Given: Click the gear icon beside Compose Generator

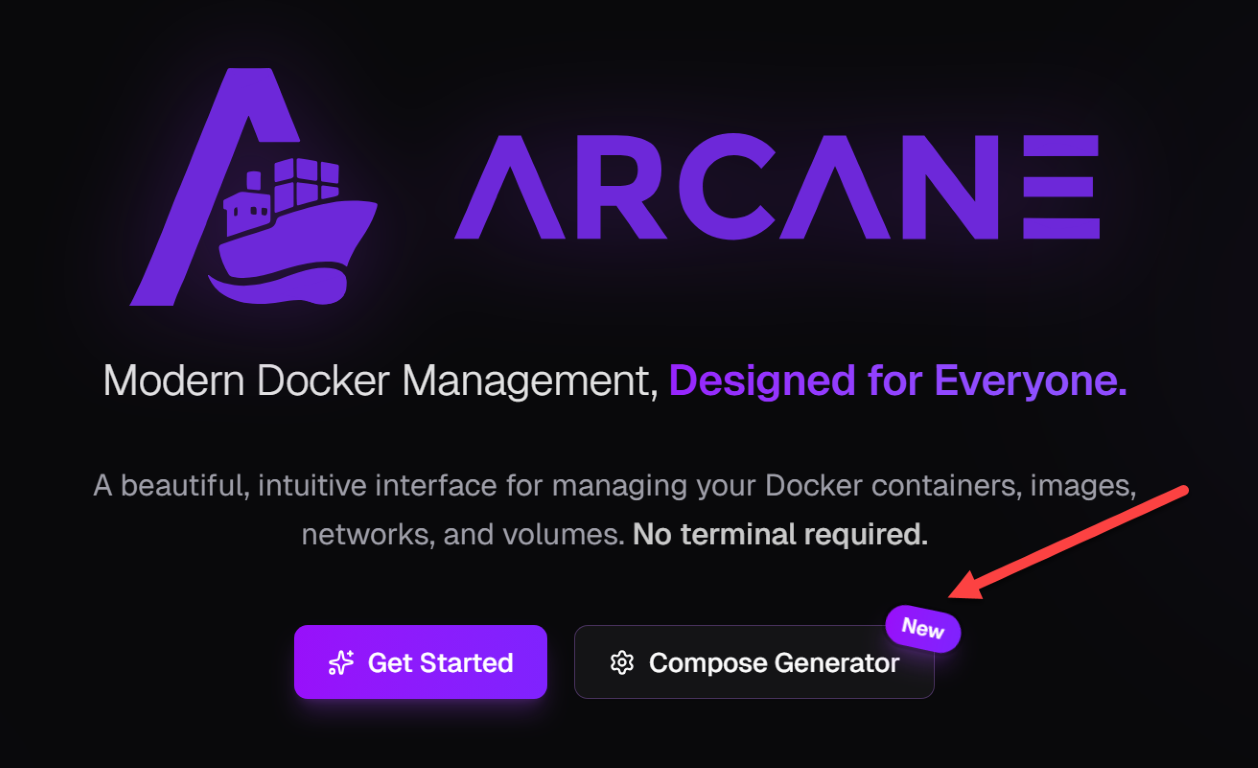Looking at the screenshot, I should coord(622,662).
